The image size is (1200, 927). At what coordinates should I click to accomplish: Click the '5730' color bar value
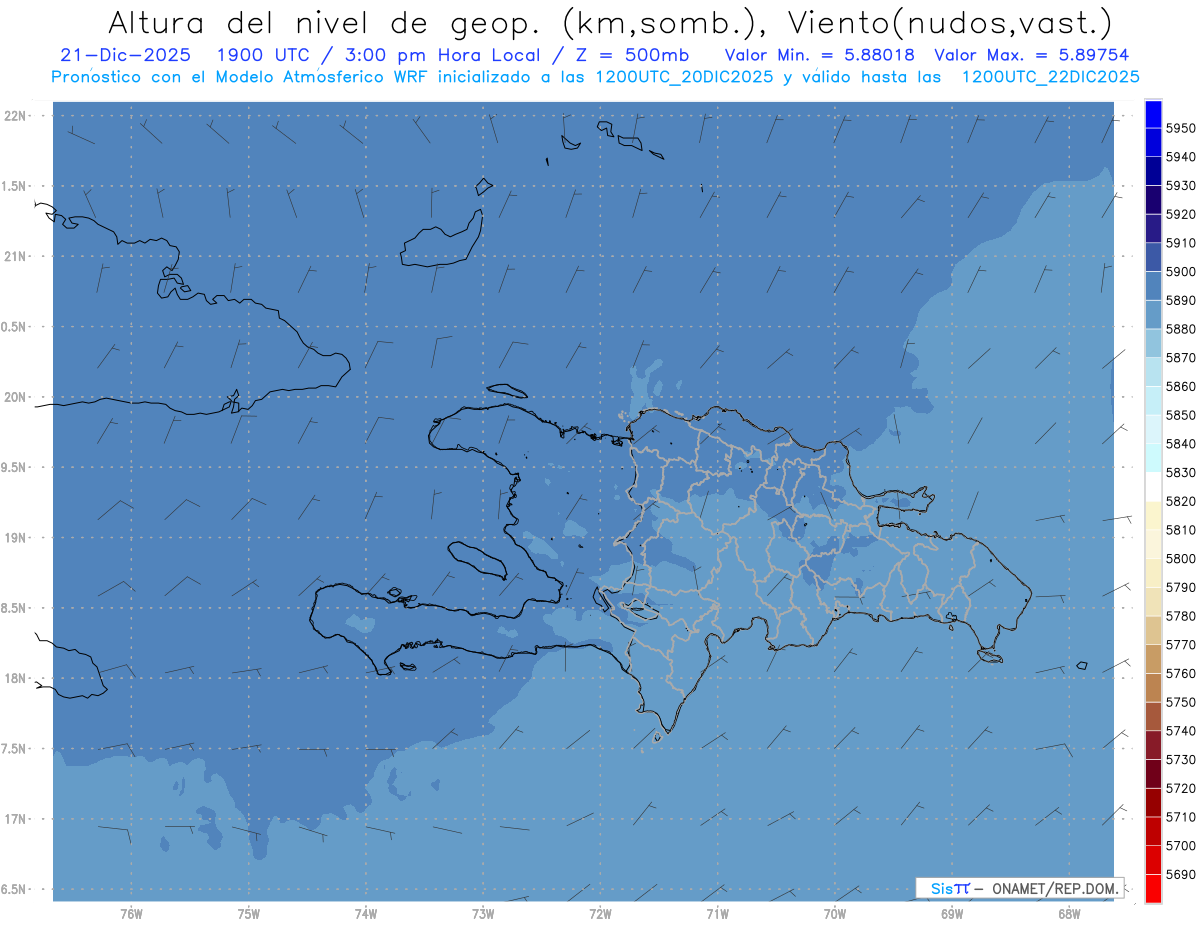[1181, 759]
